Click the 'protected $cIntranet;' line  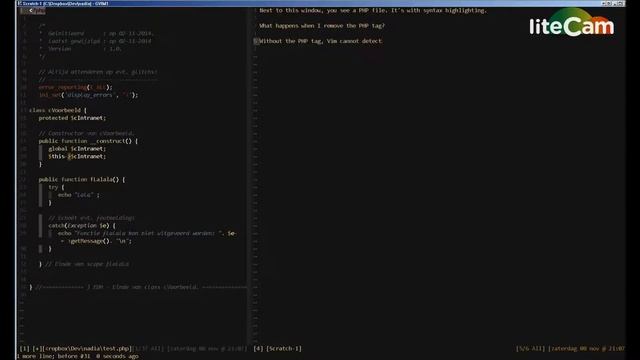[x=72, y=118]
